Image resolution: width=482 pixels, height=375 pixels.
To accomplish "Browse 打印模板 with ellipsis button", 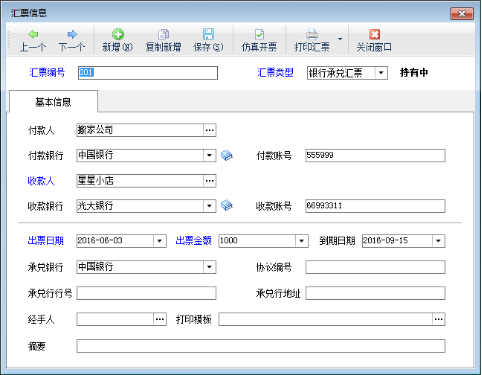I will point(439,319).
